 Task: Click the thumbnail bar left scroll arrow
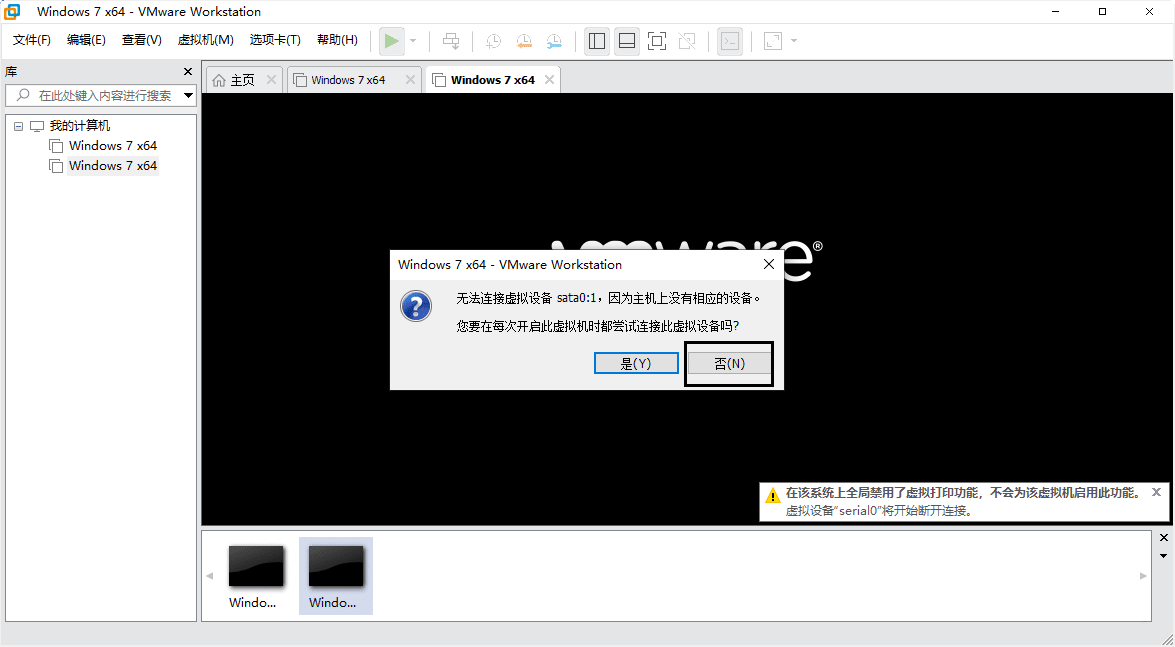click(x=210, y=576)
